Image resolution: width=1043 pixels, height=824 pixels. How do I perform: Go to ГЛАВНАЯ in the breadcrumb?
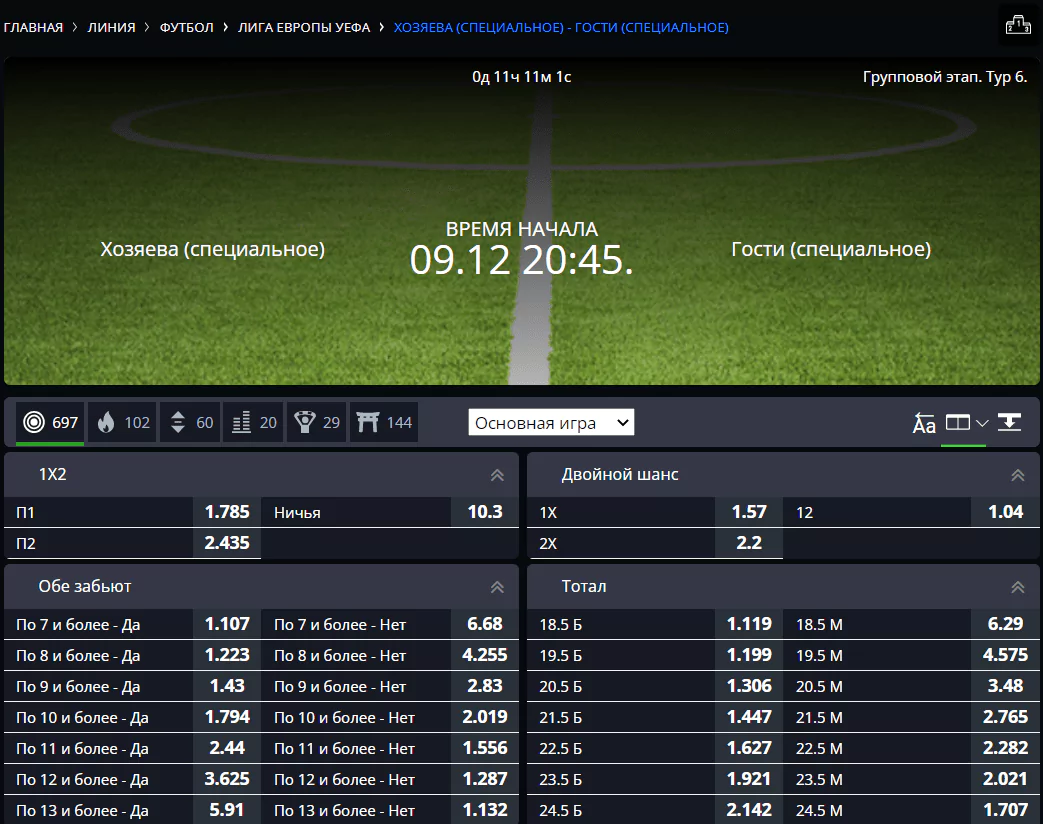coord(33,27)
